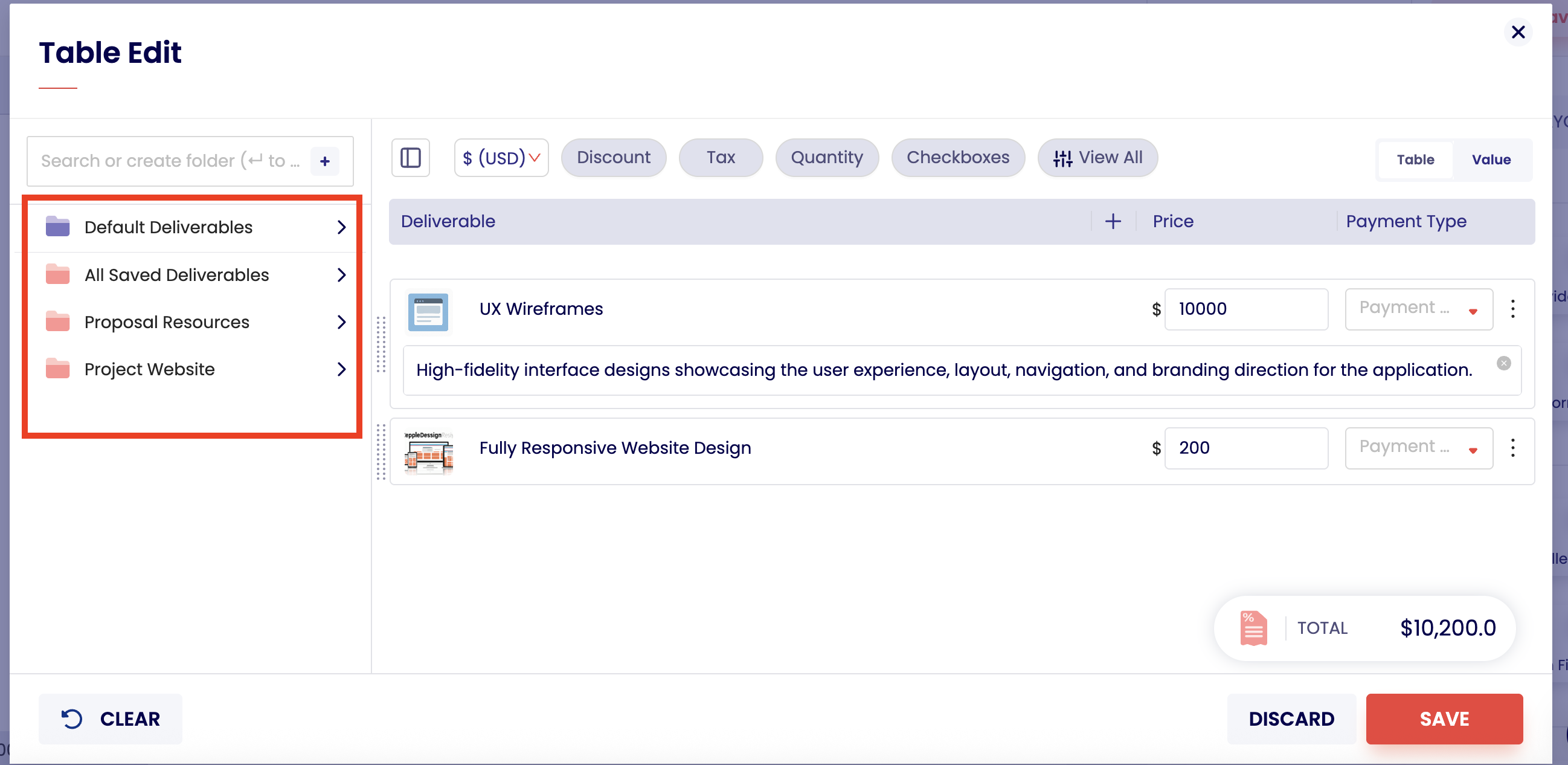Click the plus icon to create a folder

pos(325,161)
